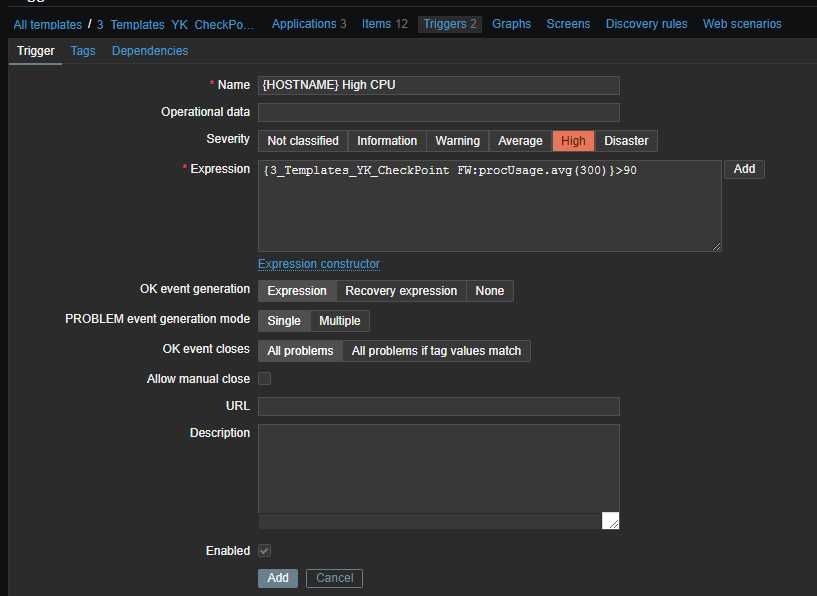Click Add button beside Expression
The height and width of the screenshot is (596, 817).
[x=744, y=169]
